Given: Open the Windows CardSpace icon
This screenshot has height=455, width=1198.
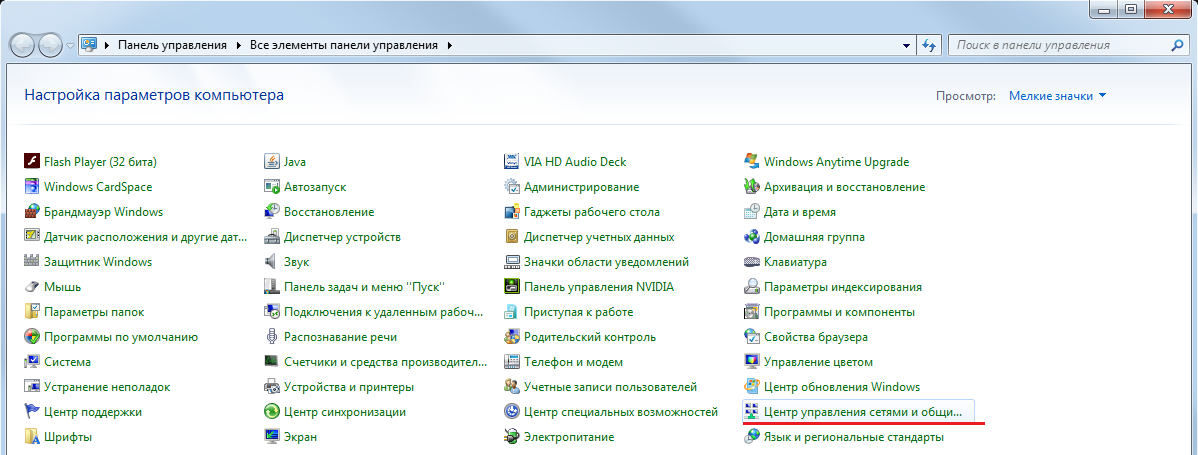Looking at the screenshot, I should (32, 187).
